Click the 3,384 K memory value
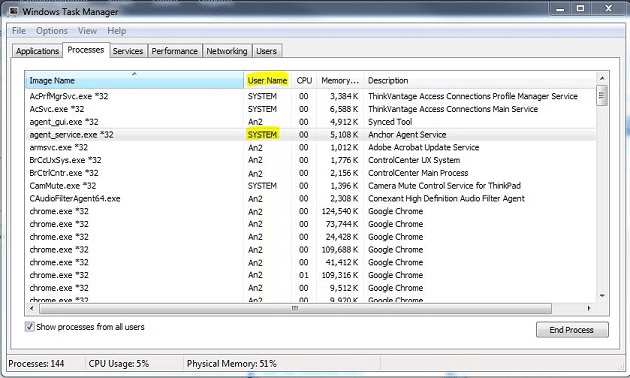Image resolution: width=630 pixels, height=378 pixels. pos(344,96)
